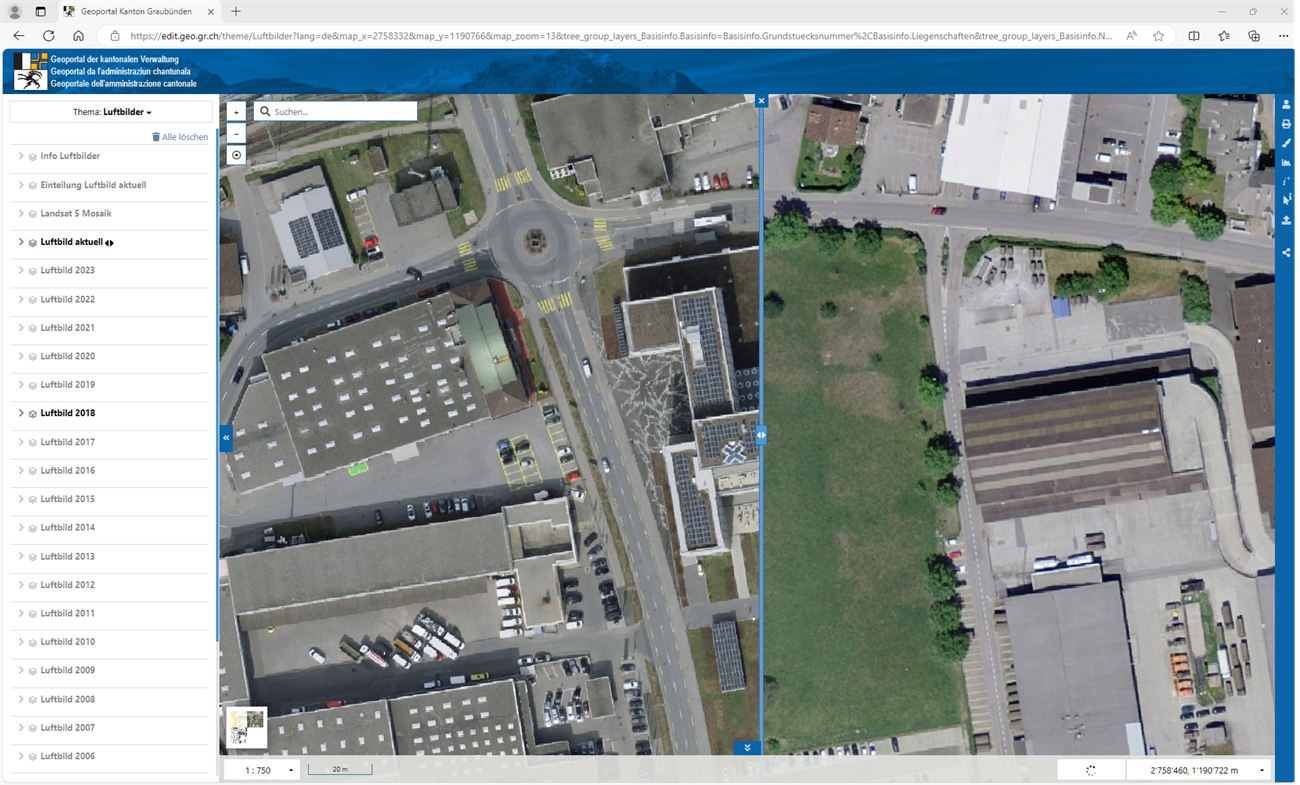Open the share link icon
Image resolution: width=1300 pixels, height=785 pixels.
pyautogui.click(x=1286, y=253)
